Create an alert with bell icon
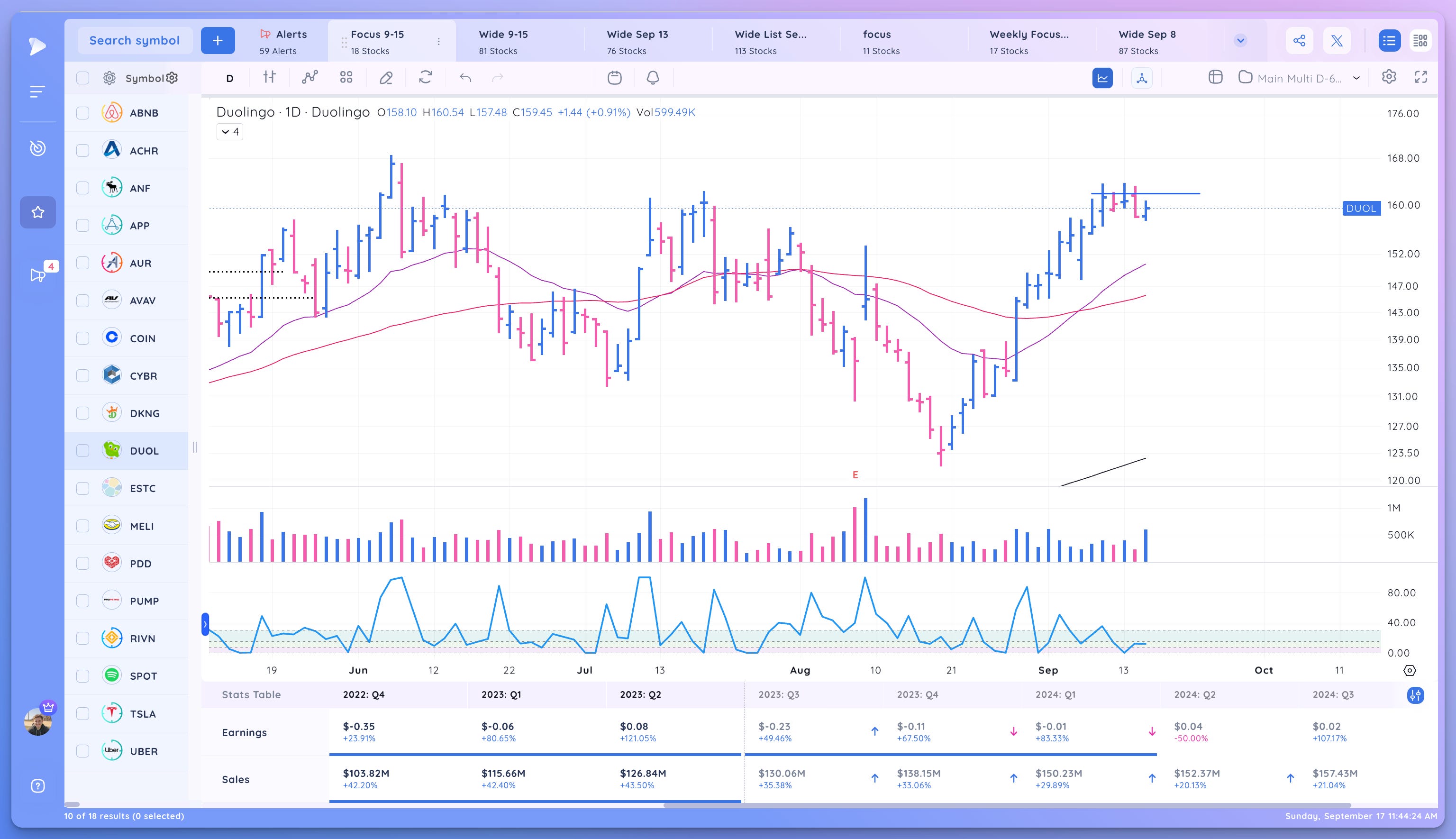This screenshot has width=1456, height=839. point(653,77)
